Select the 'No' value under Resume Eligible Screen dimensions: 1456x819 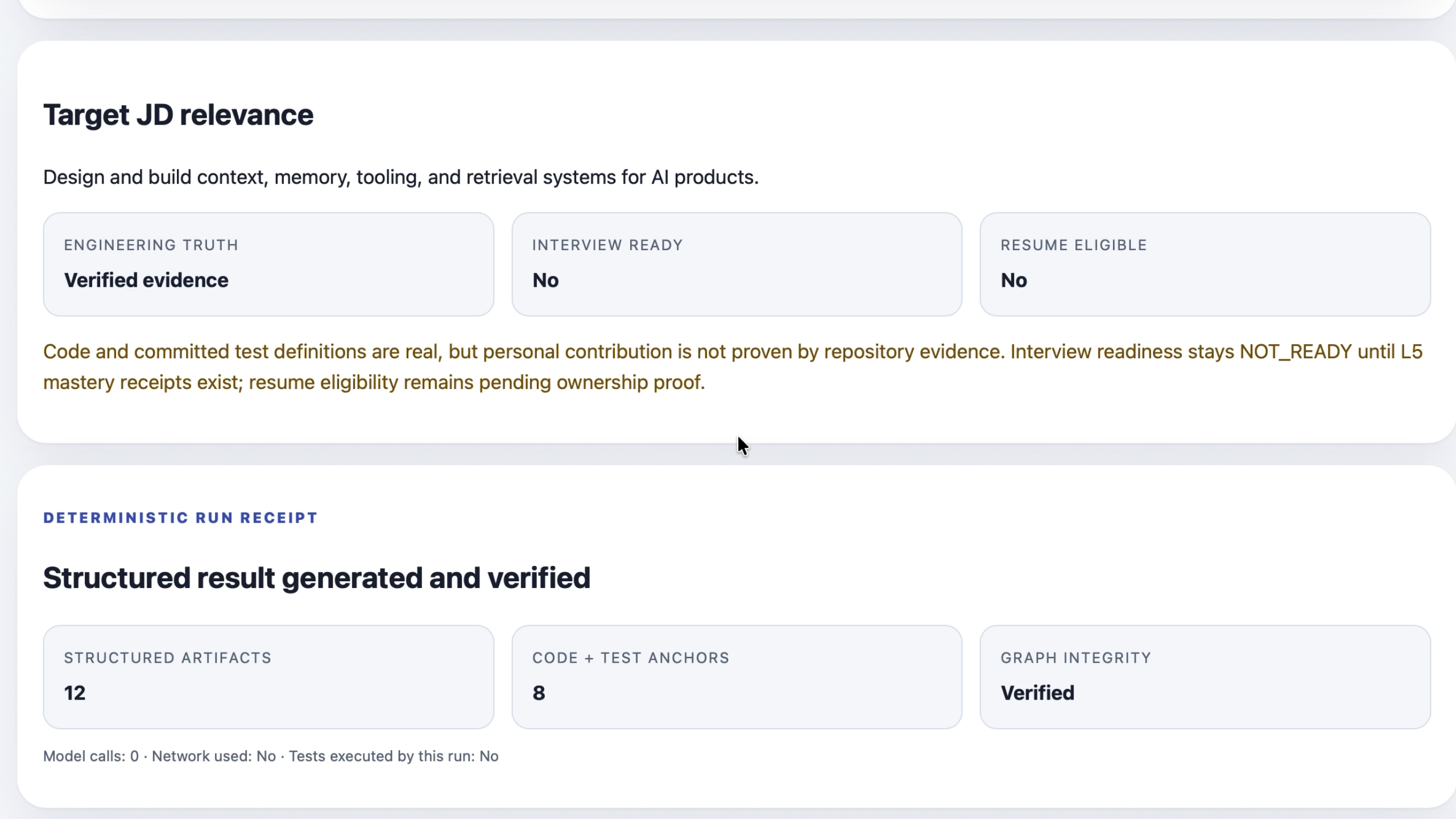(x=1014, y=280)
